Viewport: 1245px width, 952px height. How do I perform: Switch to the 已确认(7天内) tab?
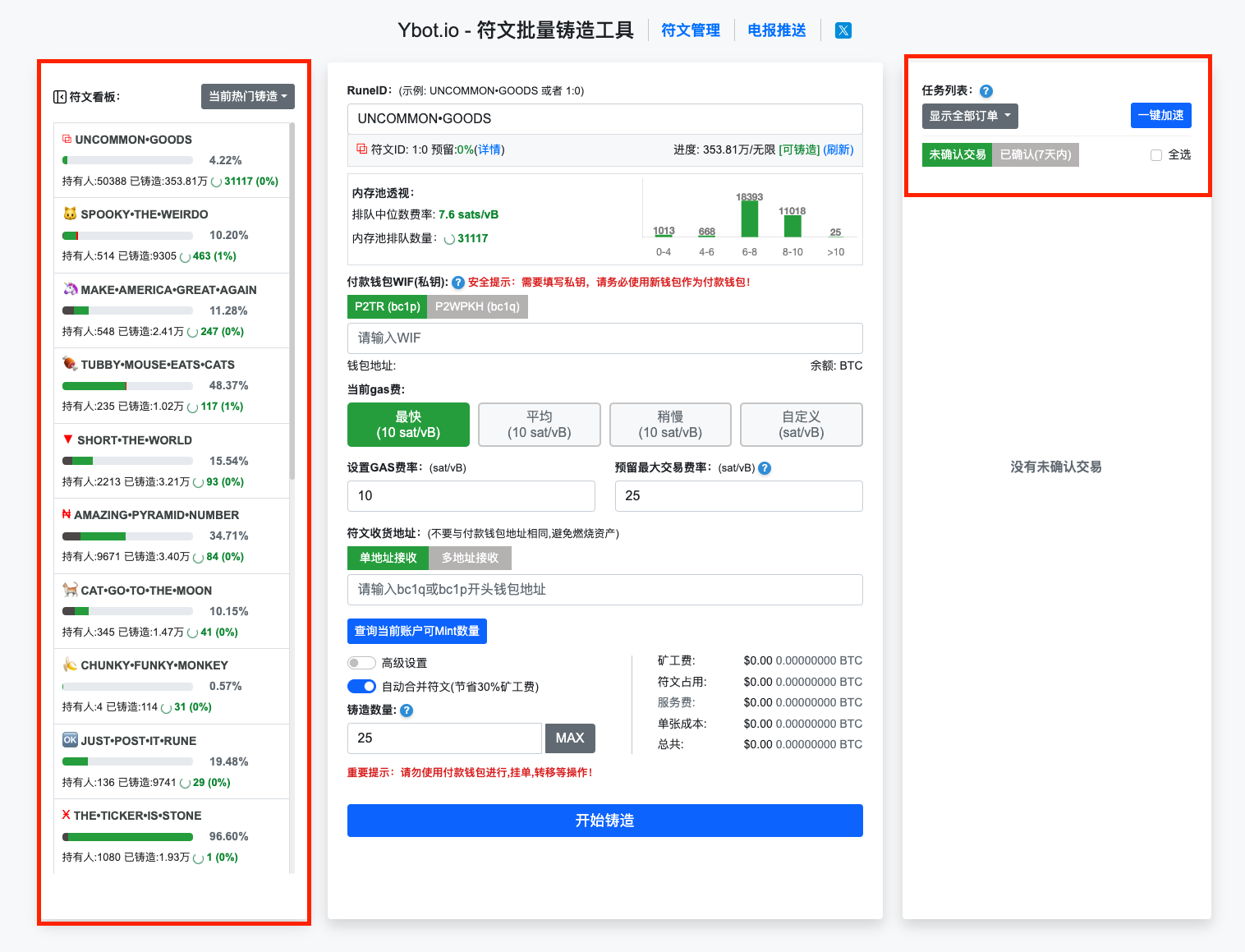click(1036, 154)
